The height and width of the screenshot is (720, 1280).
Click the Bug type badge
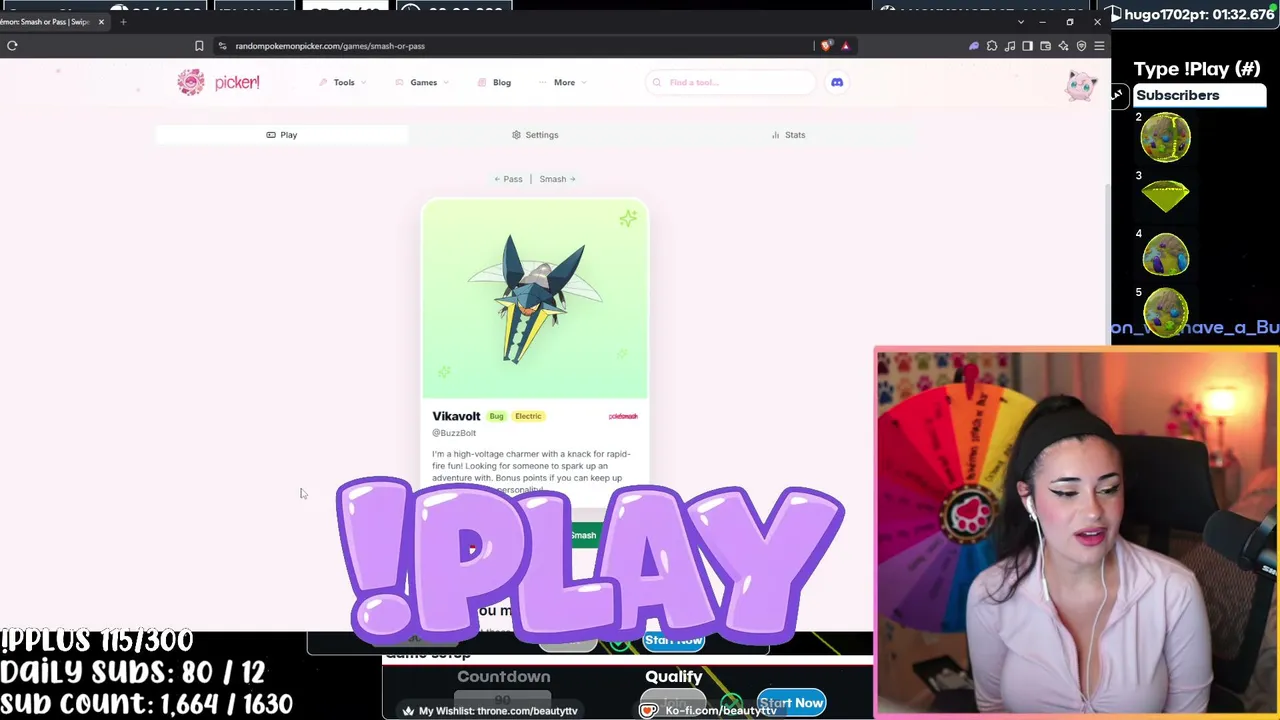click(496, 416)
